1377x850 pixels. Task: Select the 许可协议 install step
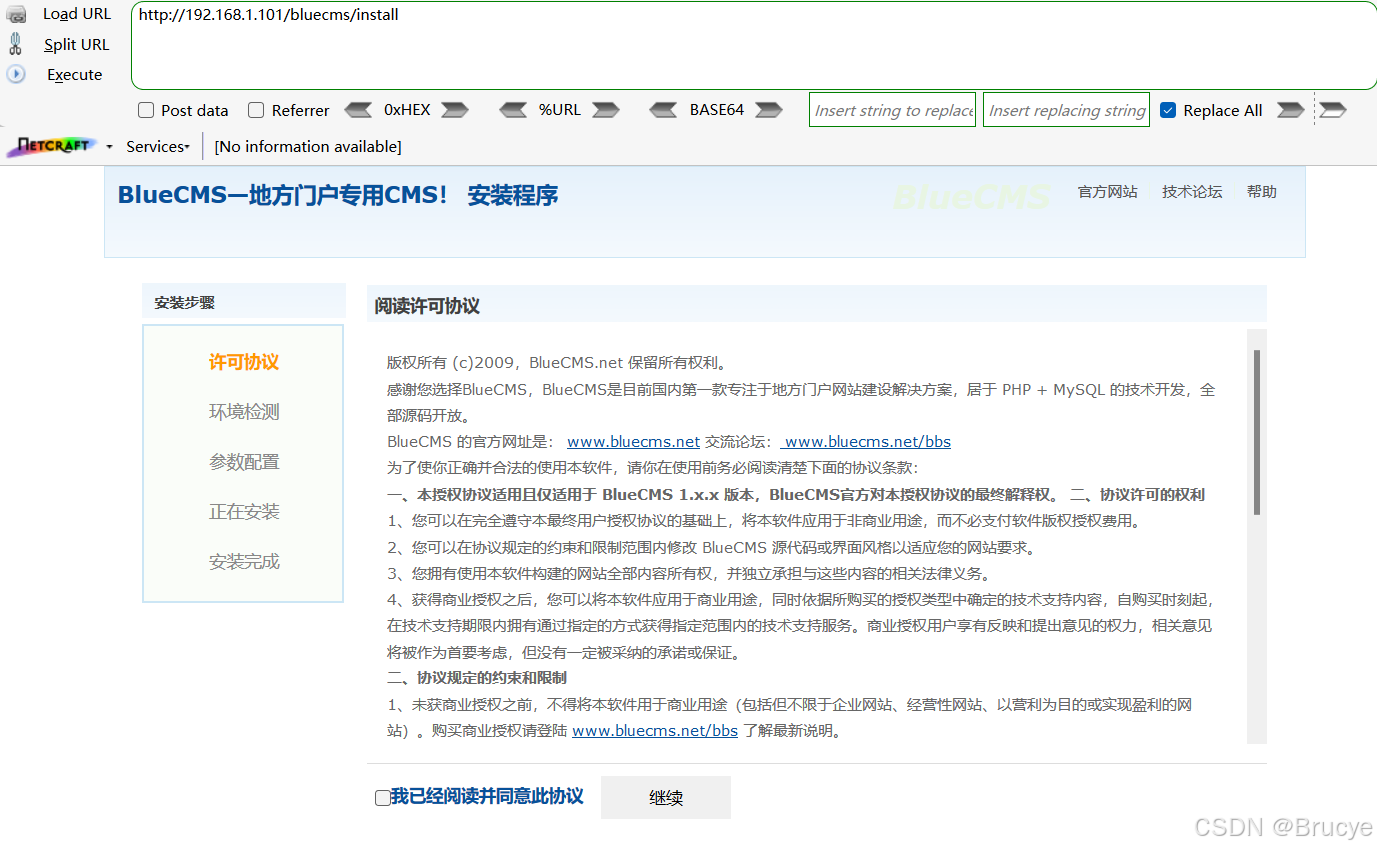(x=244, y=362)
